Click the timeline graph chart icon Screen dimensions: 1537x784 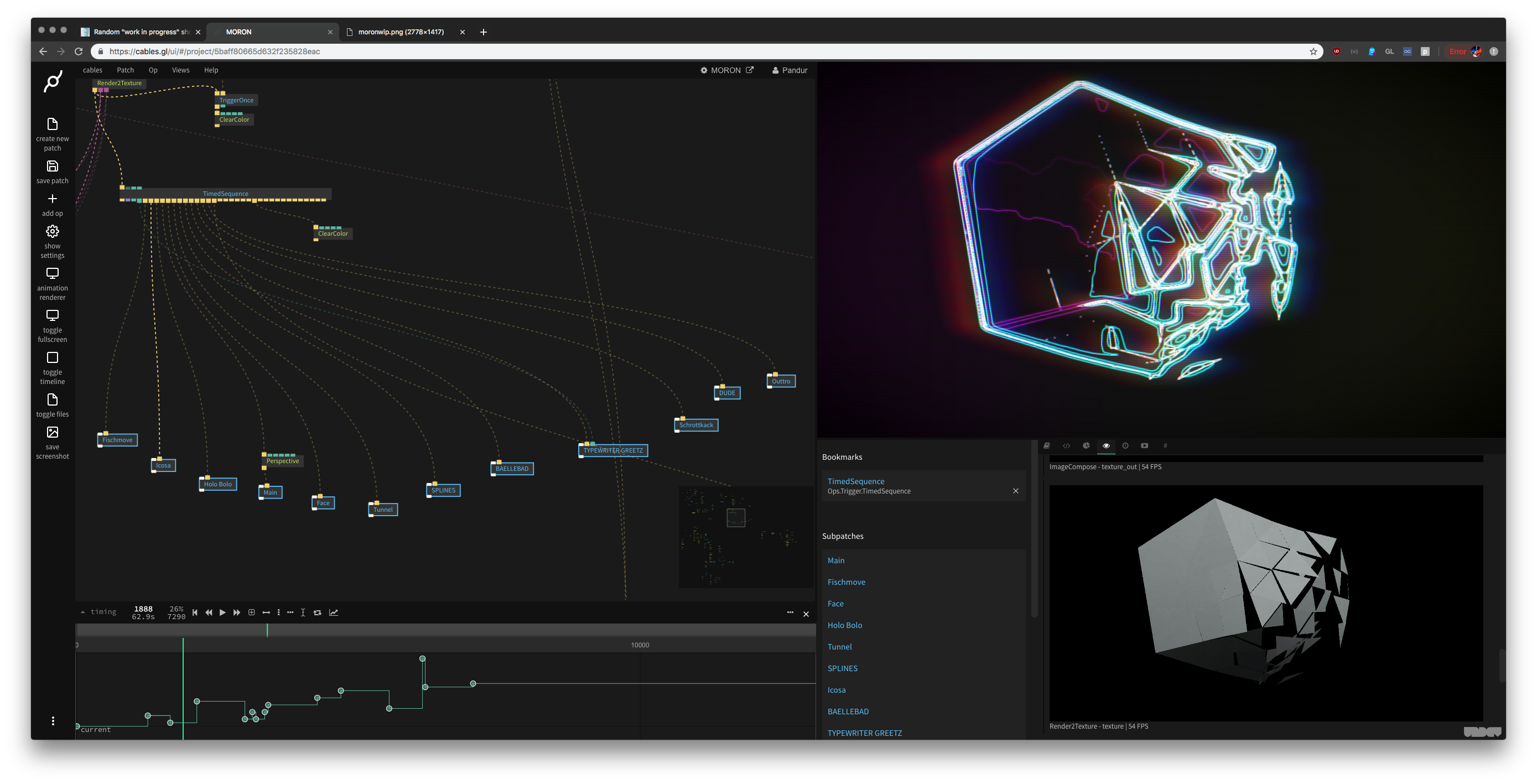coord(334,612)
